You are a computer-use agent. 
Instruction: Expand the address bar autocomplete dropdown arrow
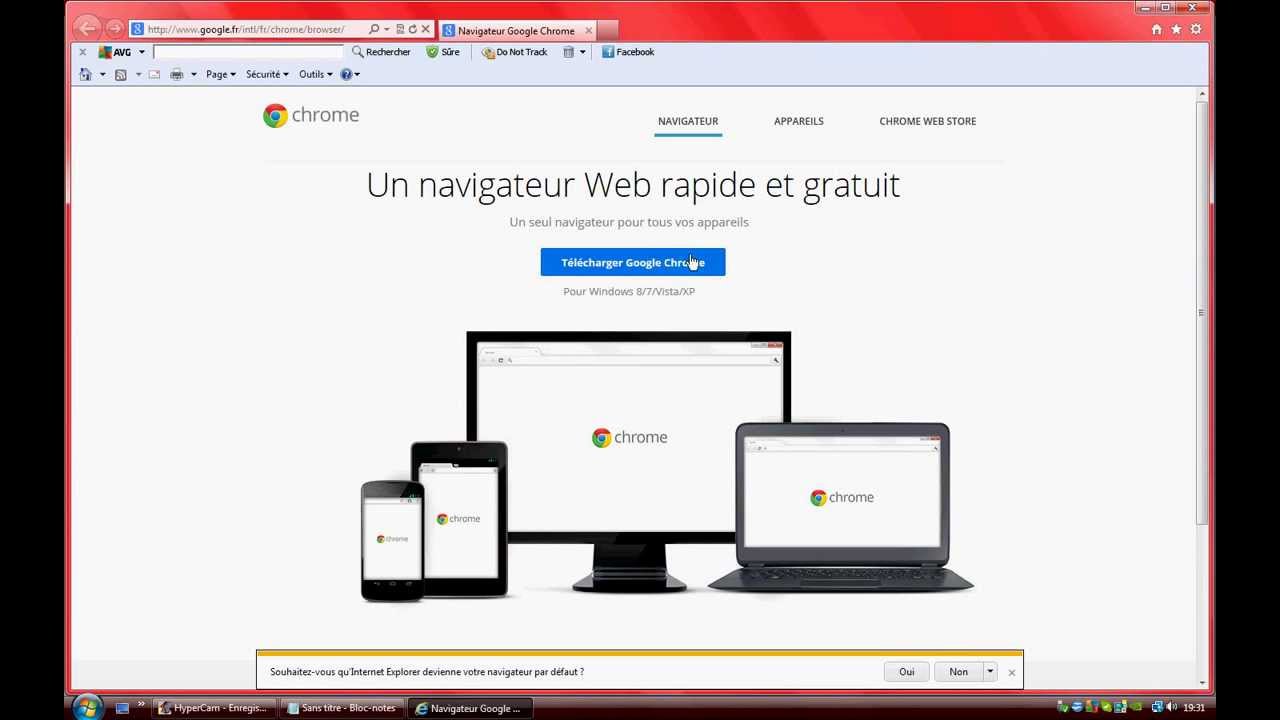387,30
